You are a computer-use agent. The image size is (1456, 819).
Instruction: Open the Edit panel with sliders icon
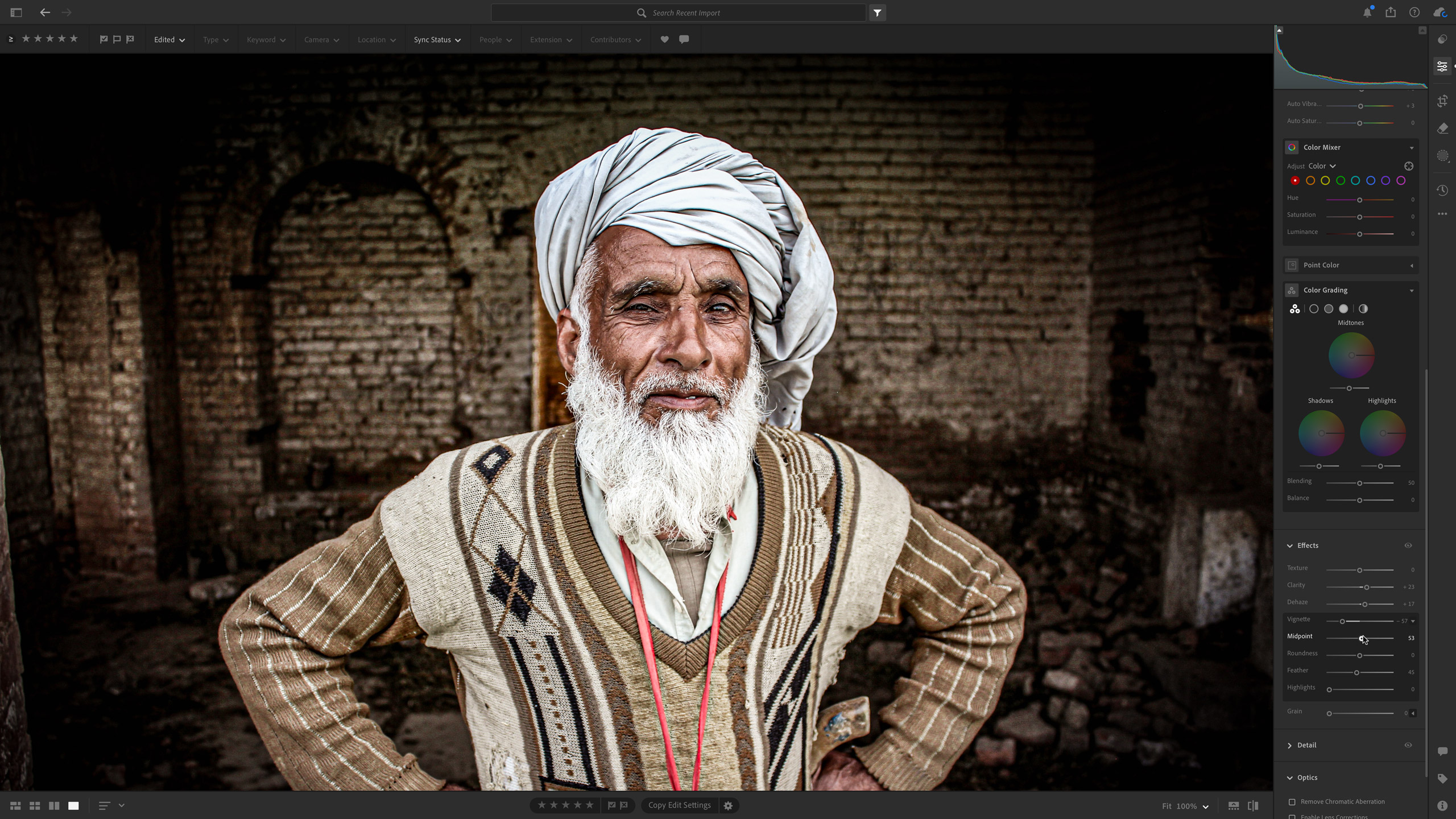[x=1443, y=65]
